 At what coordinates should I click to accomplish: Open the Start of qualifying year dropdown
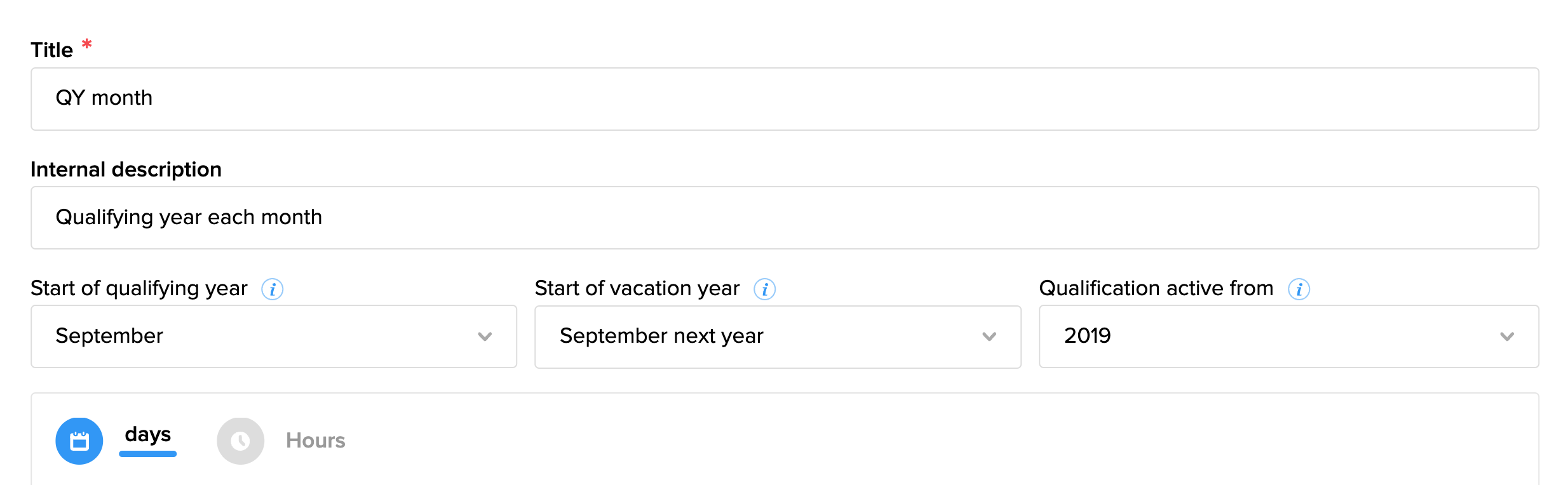click(273, 336)
